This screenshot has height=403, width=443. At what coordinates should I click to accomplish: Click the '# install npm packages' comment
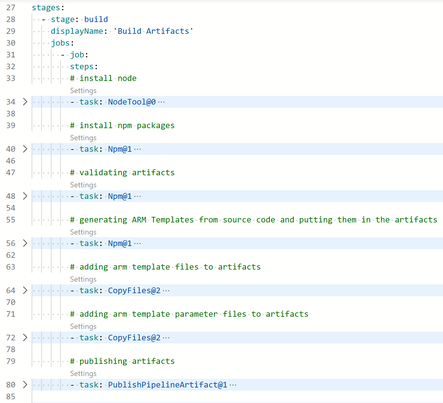point(122,126)
